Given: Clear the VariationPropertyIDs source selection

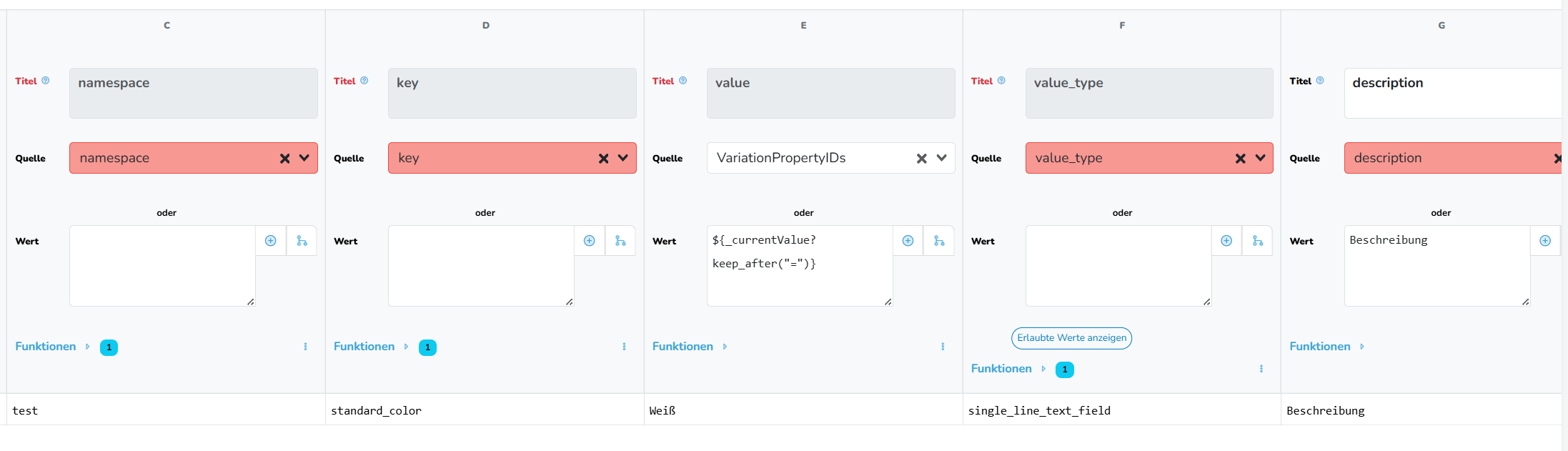Looking at the screenshot, I should pyautogui.click(x=922, y=159).
